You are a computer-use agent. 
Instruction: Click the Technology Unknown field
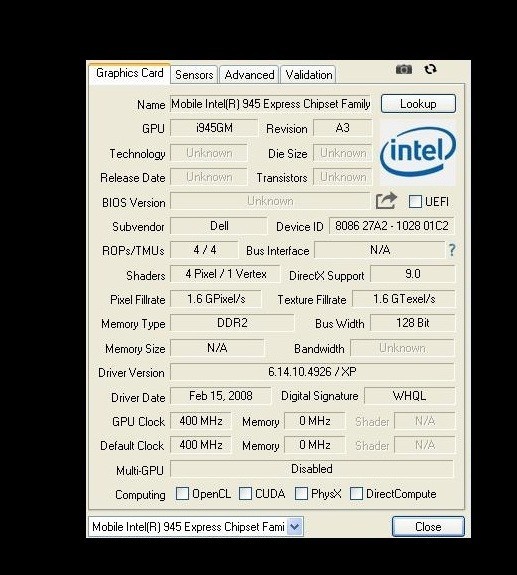[x=209, y=153]
